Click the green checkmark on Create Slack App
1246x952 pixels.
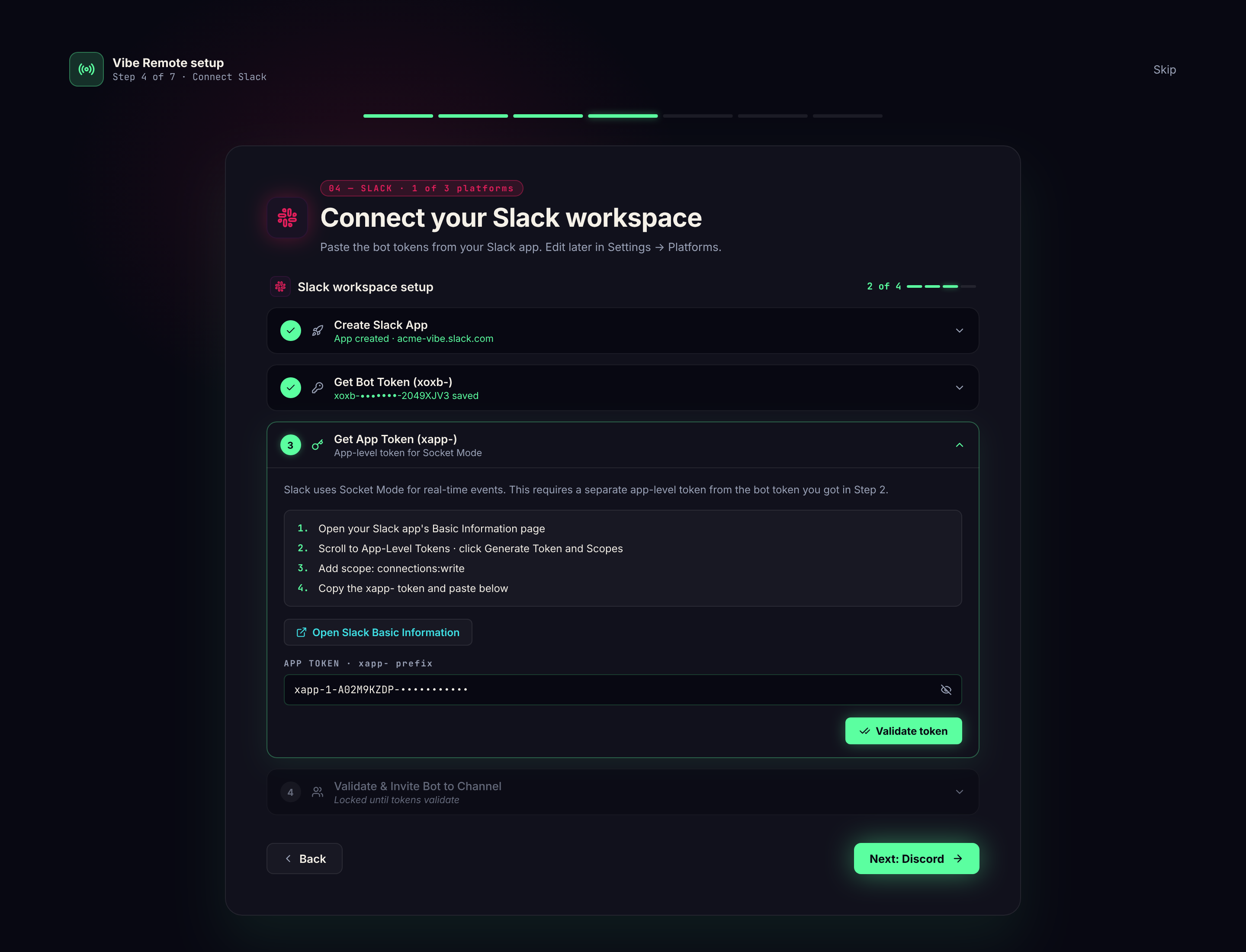pos(291,330)
